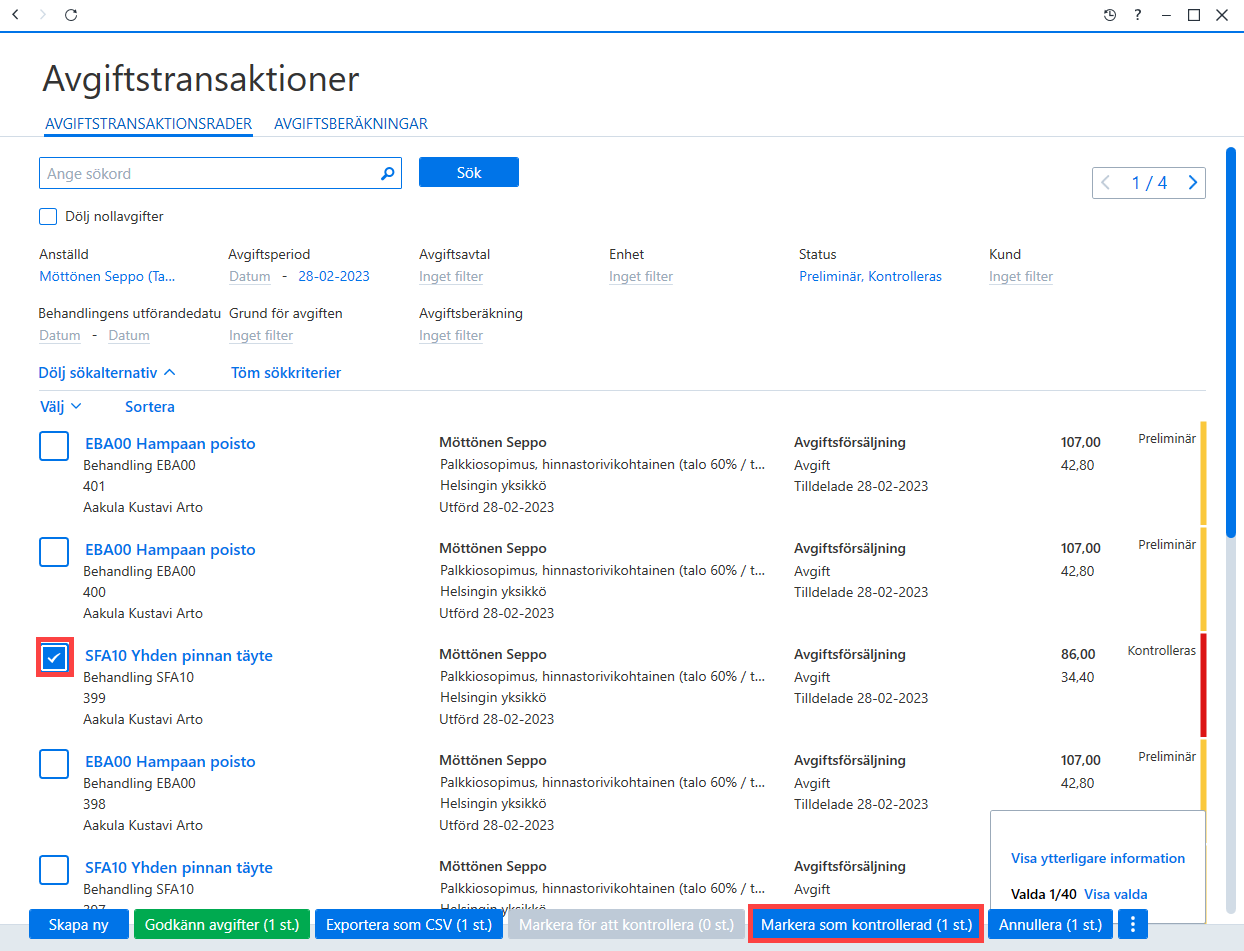Toggle Dölj nollavgifter checkbox
The width and height of the screenshot is (1244, 951).
point(48,216)
